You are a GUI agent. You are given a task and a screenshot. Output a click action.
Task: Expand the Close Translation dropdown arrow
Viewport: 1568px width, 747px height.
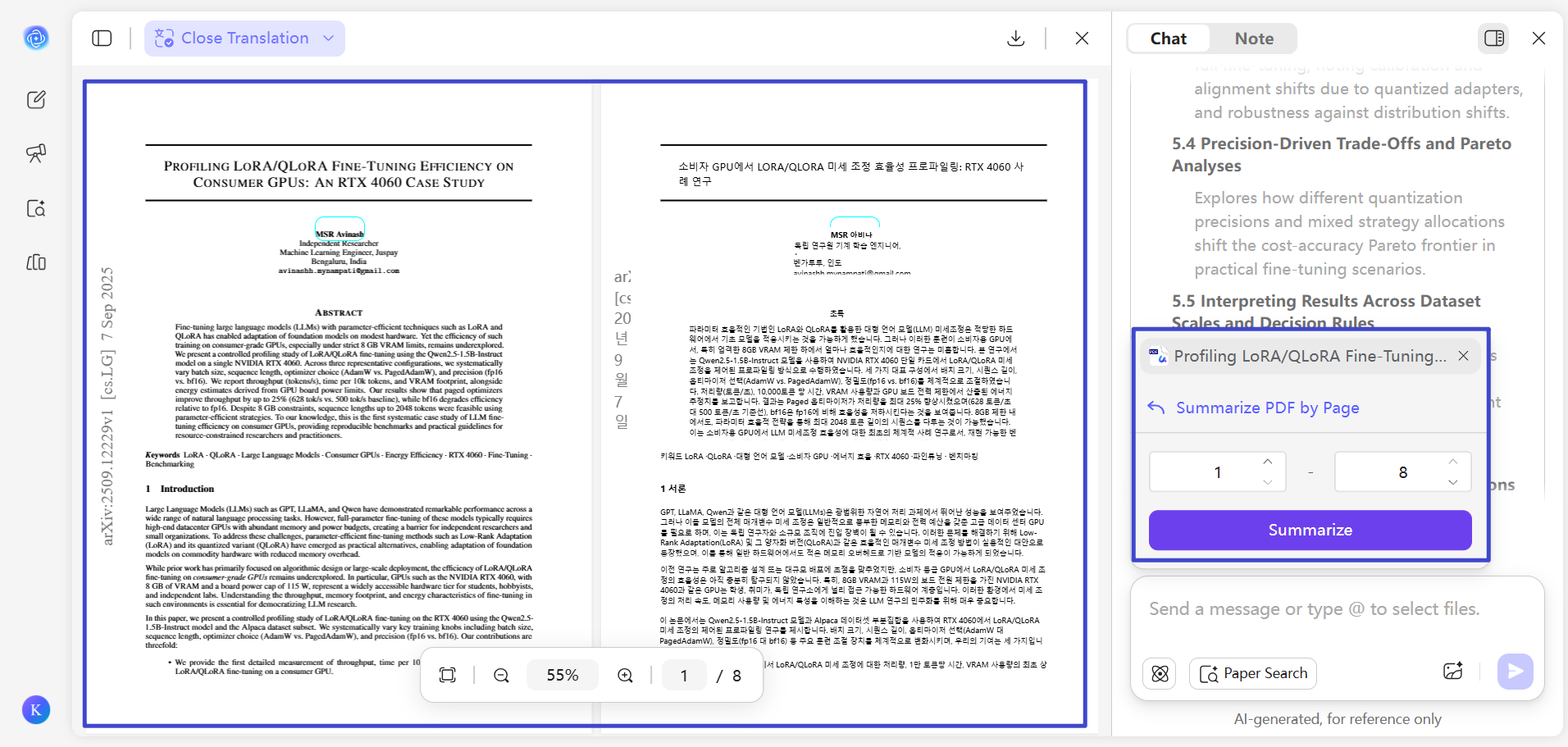coord(329,39)
